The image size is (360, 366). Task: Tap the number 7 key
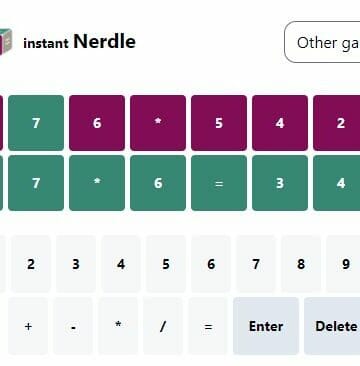pos(256,264)
